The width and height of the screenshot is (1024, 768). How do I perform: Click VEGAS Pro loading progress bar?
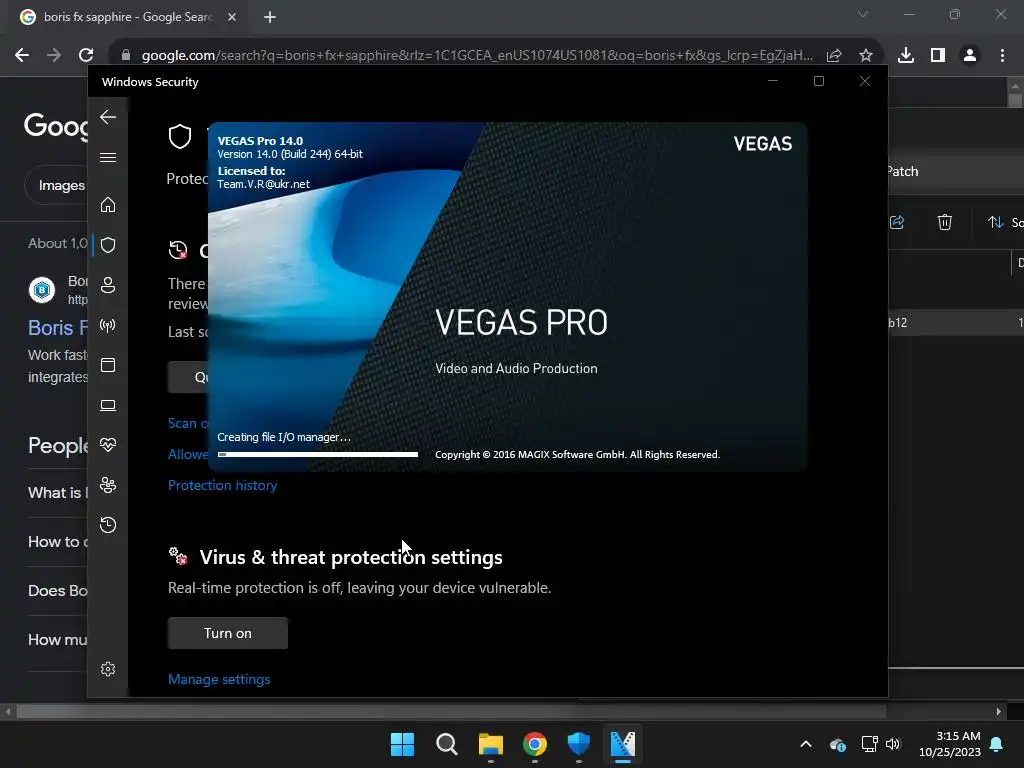point(318,455)
